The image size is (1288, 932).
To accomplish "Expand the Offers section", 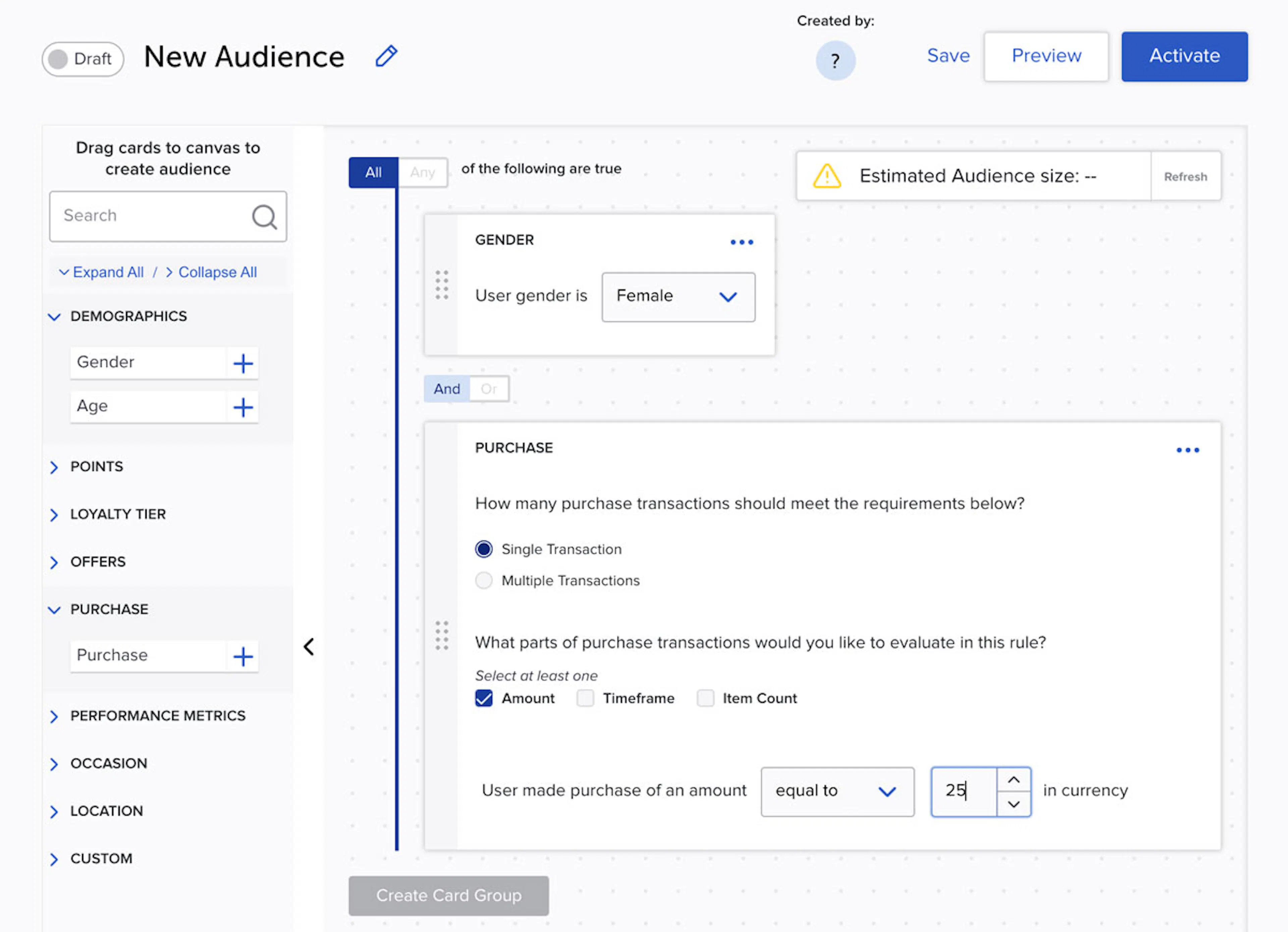I will (x=54, y=563).
